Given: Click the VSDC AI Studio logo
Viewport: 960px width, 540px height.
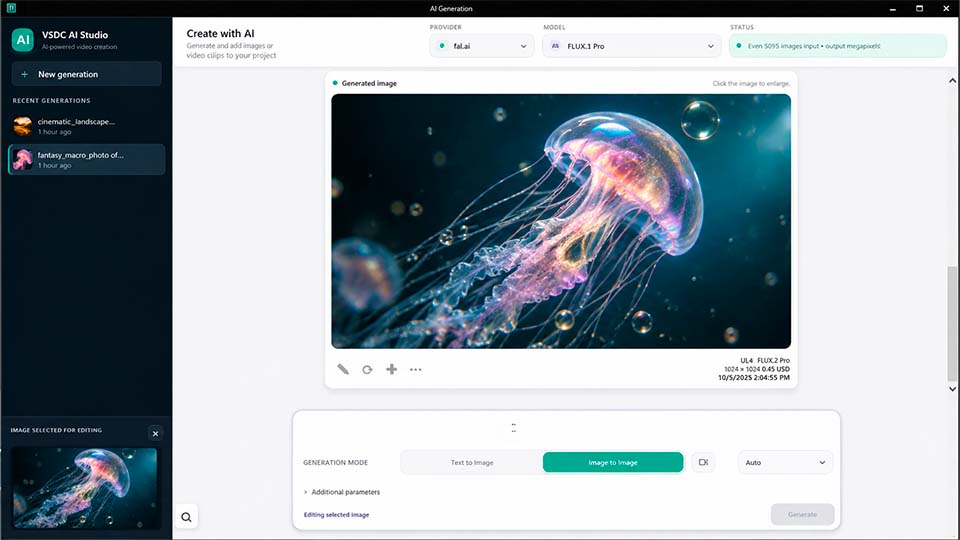Looking at the screenshot, I should (x=23, y=40).
